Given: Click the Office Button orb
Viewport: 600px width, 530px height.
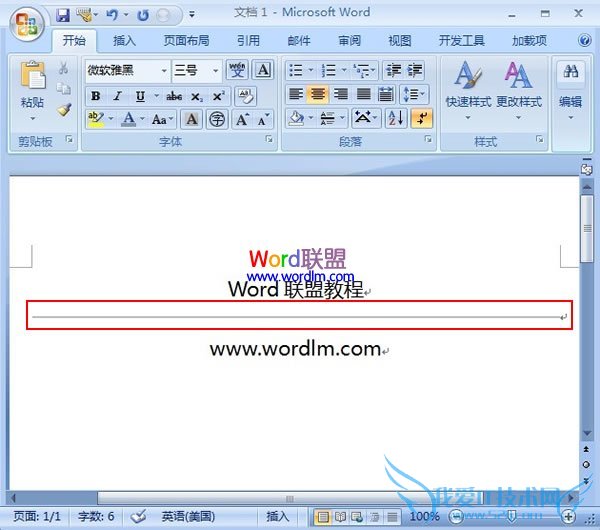Looking at the screenshot, I should pyautogui.click(x=26, y=24).
